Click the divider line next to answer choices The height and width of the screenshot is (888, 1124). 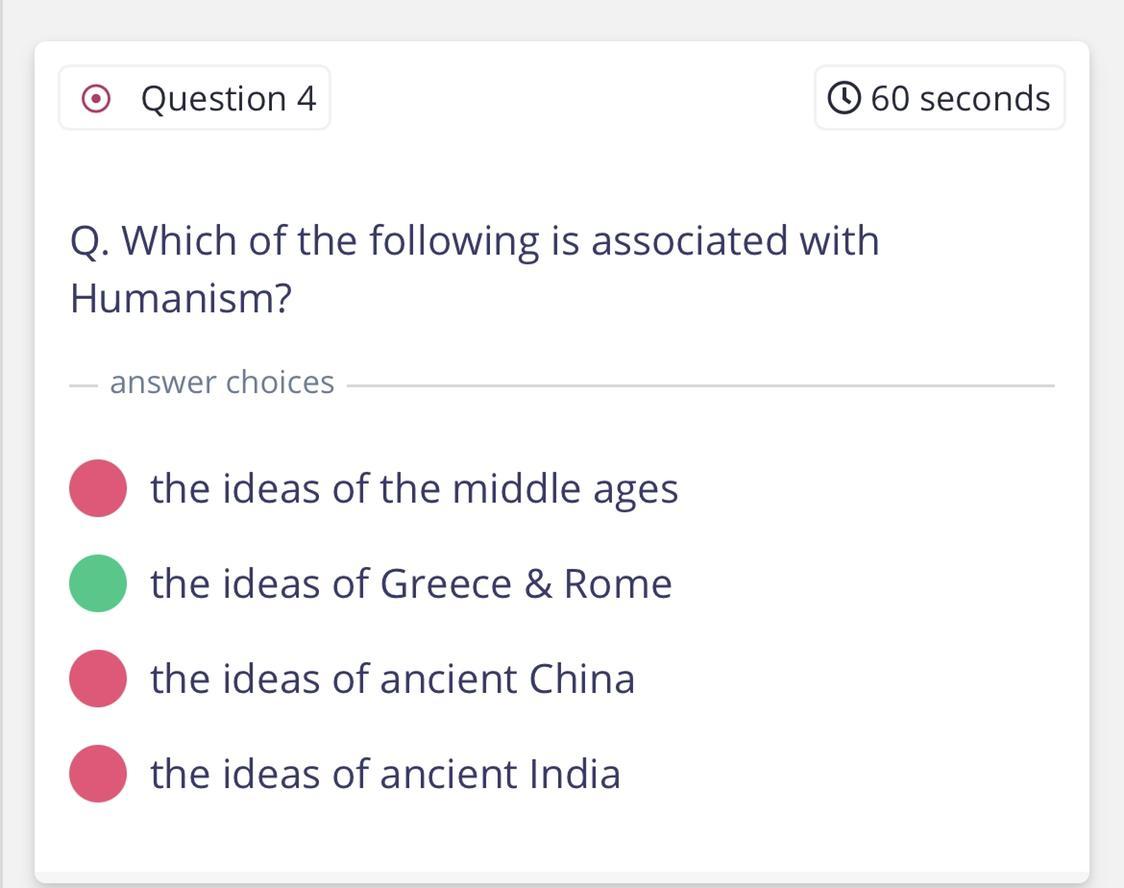(700, 385)
